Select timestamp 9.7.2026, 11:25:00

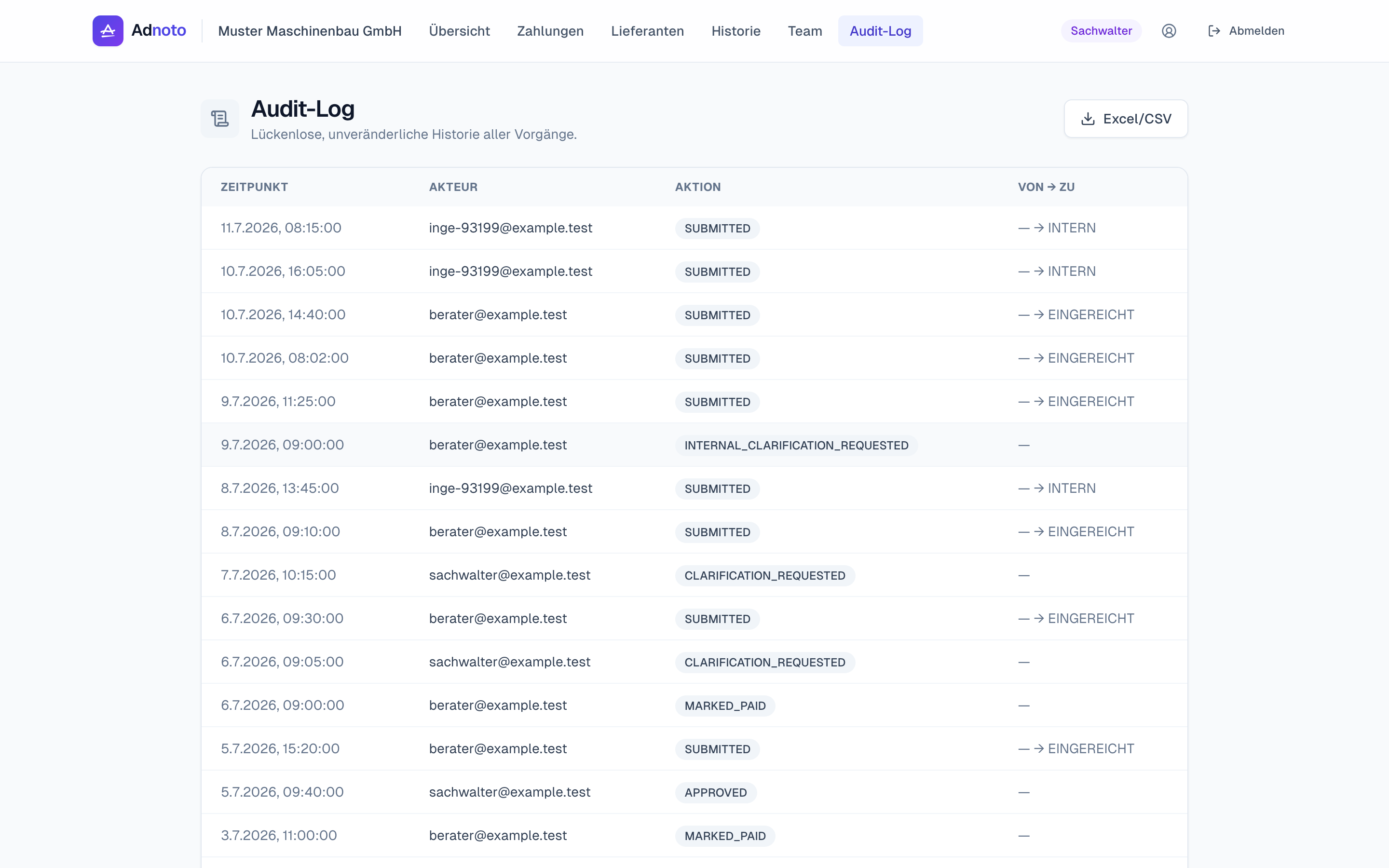click(x=278, y=401)
